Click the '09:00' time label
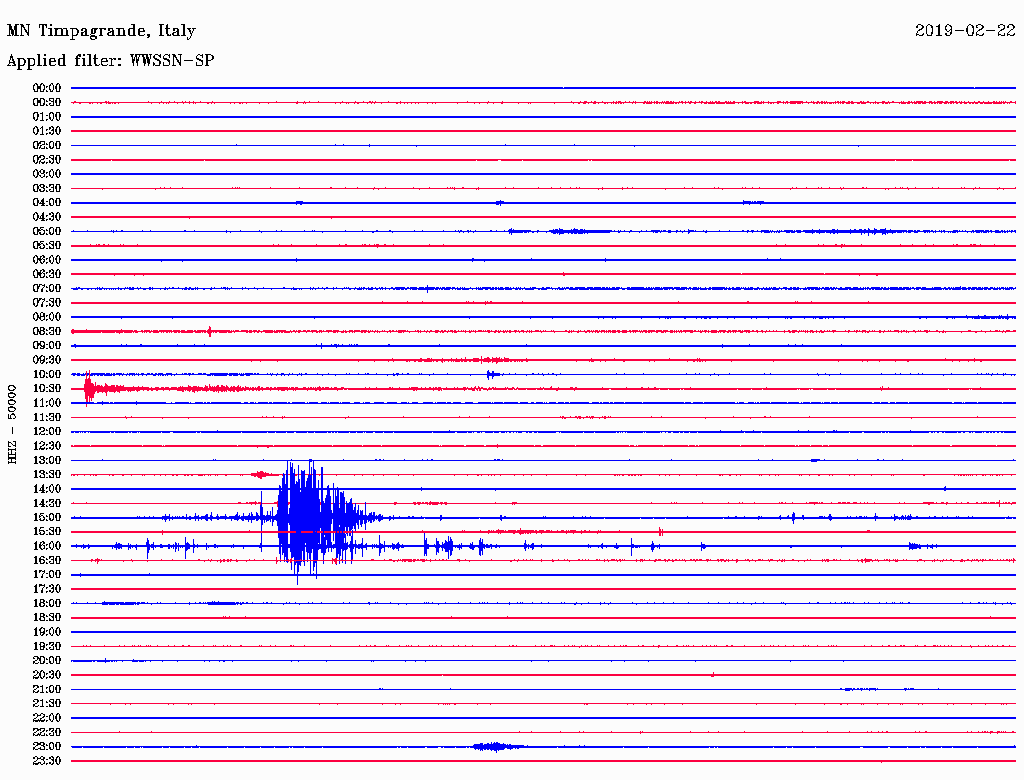The image size is (1024, 780). [46, 346]
